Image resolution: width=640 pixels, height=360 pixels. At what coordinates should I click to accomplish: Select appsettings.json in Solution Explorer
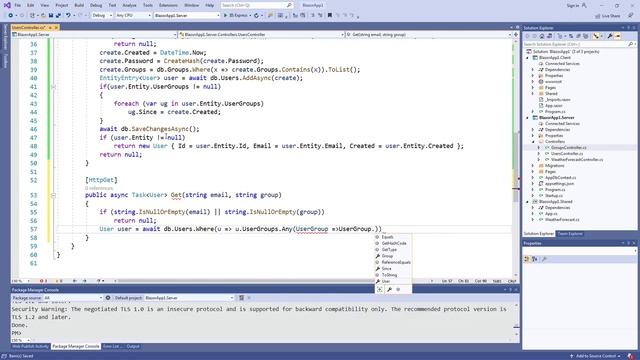click(x=559, y=184)
